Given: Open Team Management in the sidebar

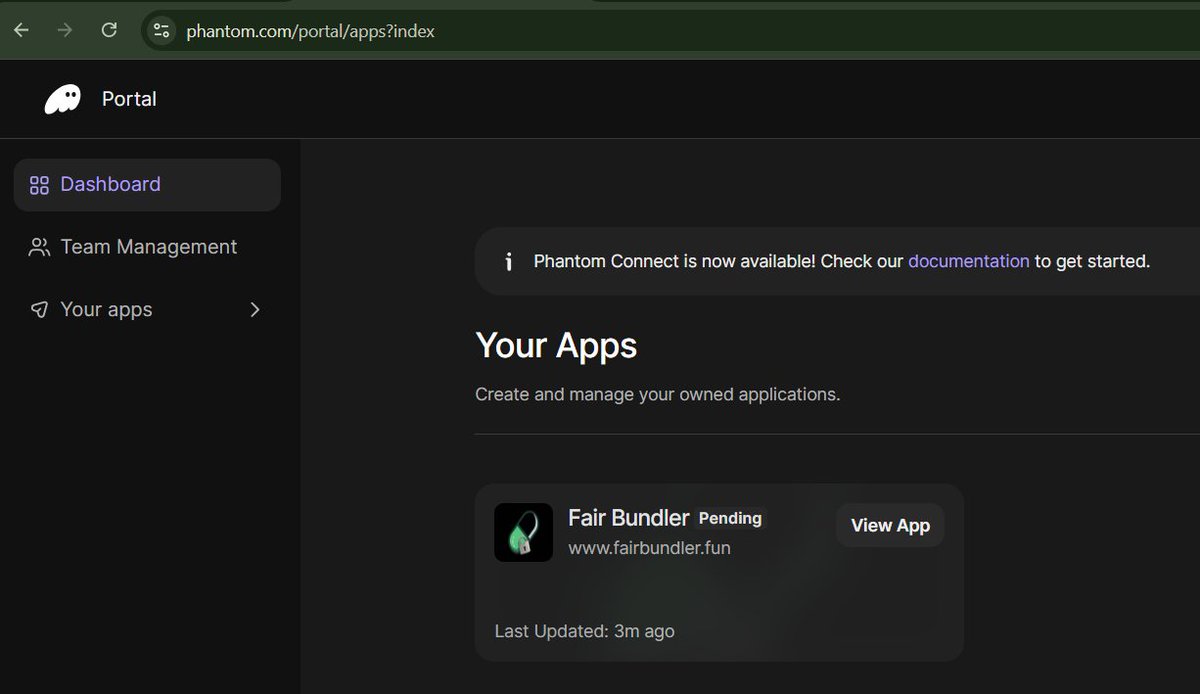Looking at the screenshot, I should tap(147, 247).
